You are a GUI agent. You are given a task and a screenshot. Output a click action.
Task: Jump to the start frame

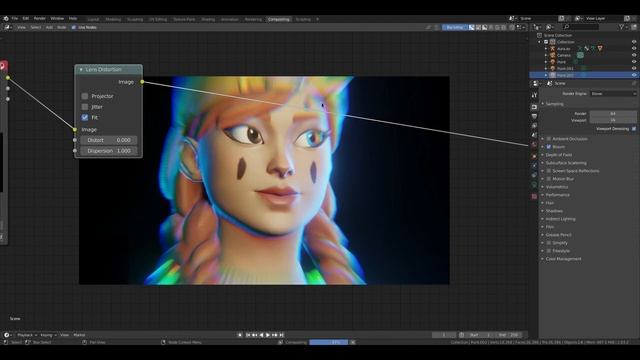pyautogui.click(x=248, y=335)
